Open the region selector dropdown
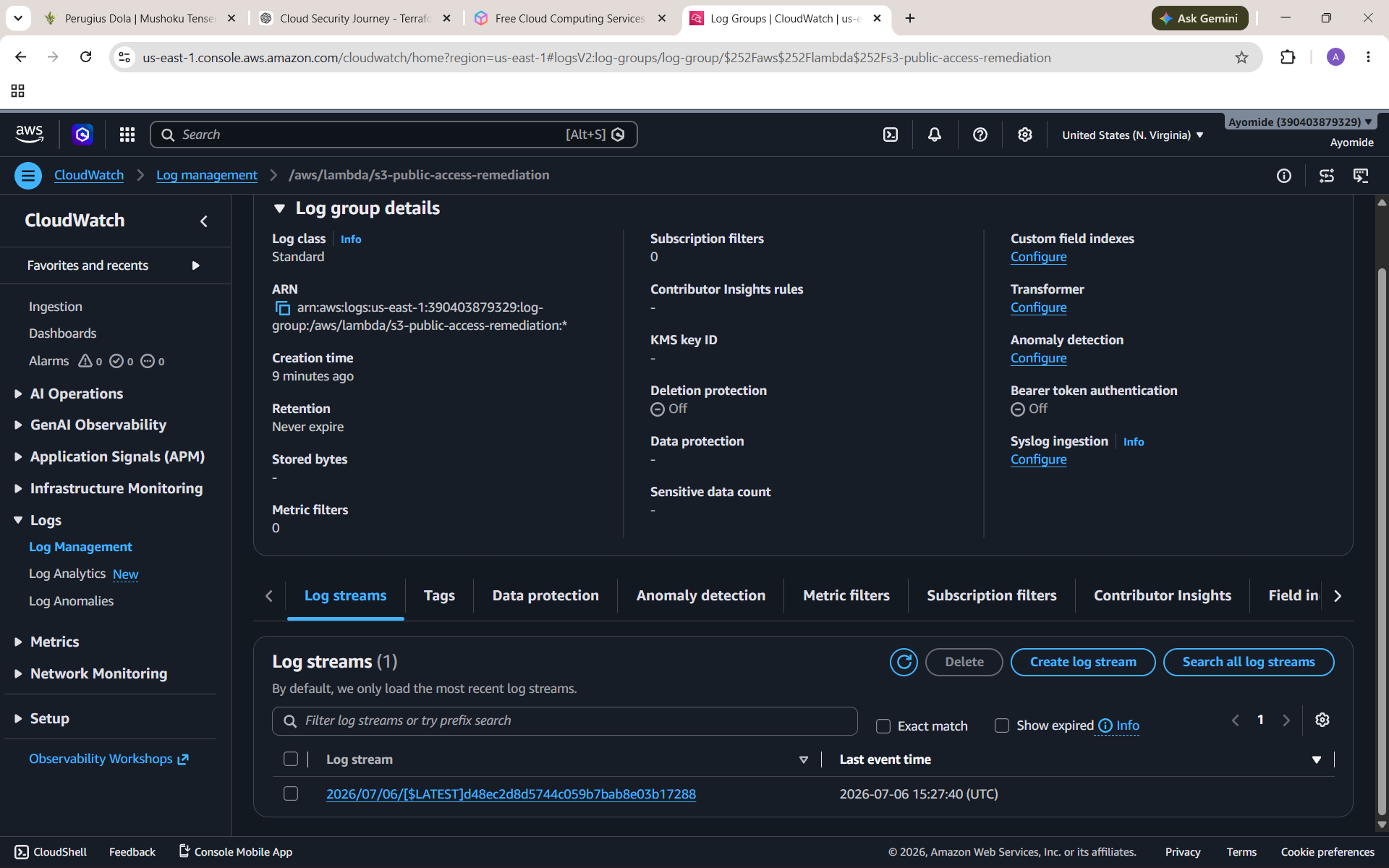This screenshot has height=868, width=1389. click(1132, 135)
